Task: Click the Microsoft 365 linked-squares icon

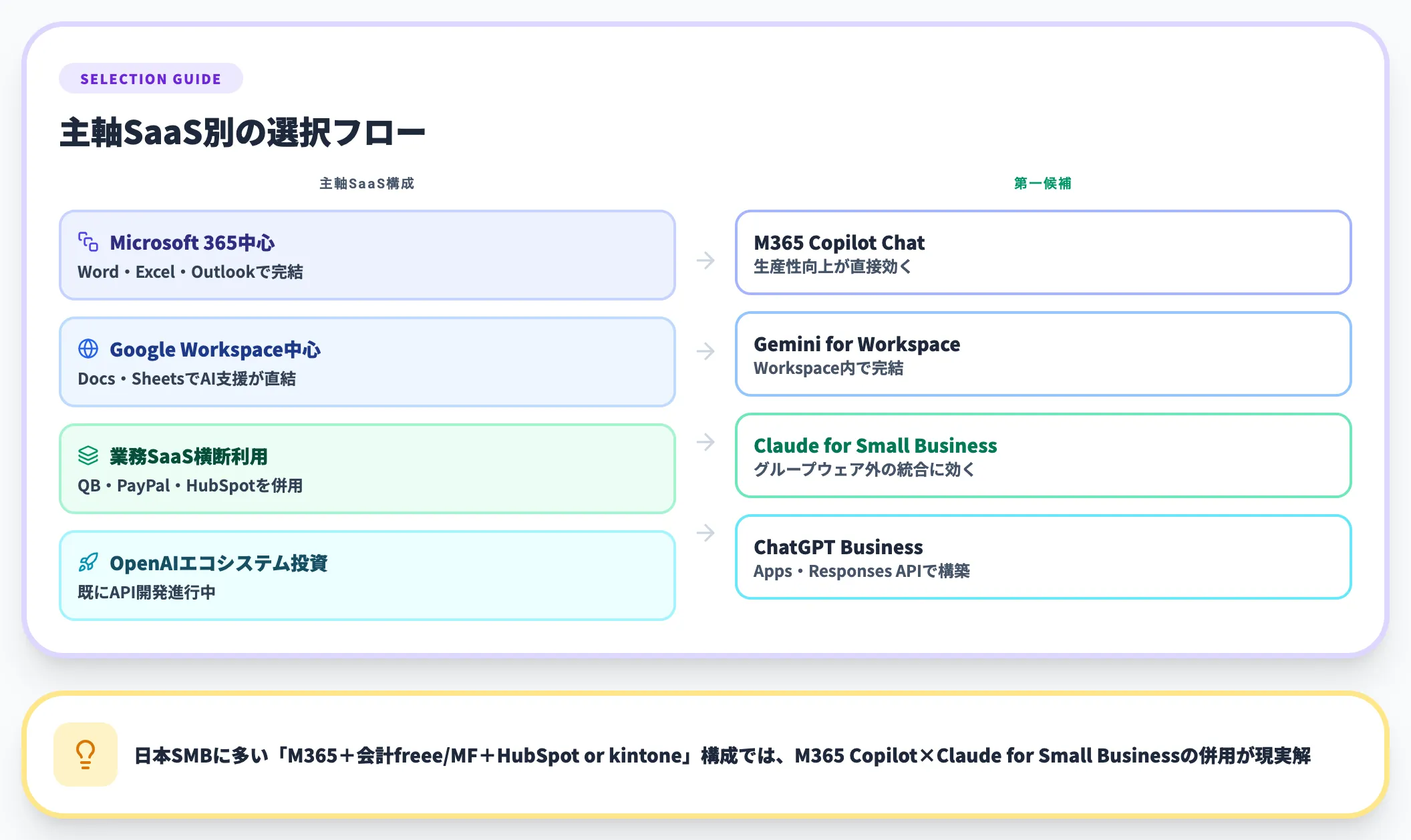Action: tap(88, 242)
